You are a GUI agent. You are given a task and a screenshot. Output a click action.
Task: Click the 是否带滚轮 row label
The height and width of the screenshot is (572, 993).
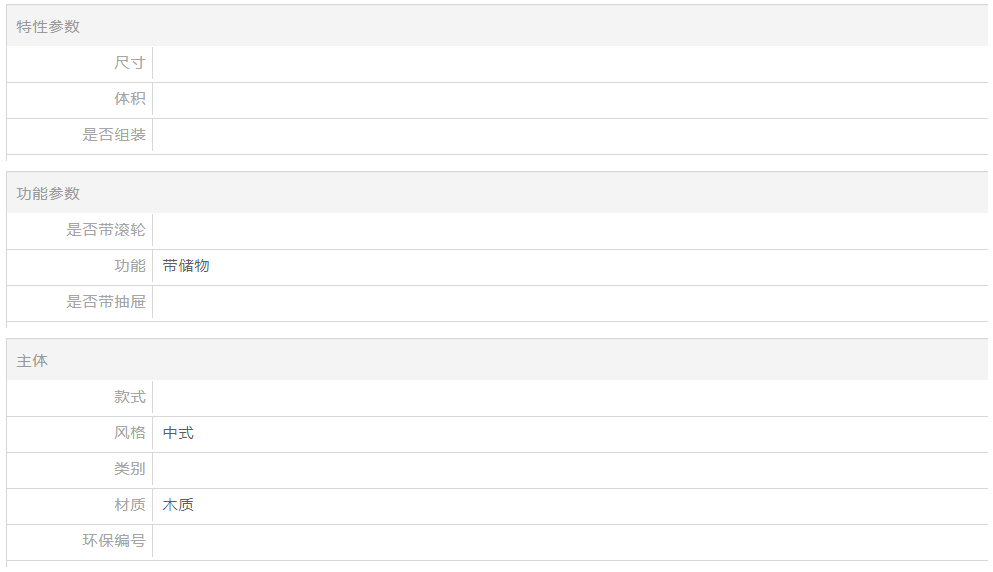tap(106, 230)
